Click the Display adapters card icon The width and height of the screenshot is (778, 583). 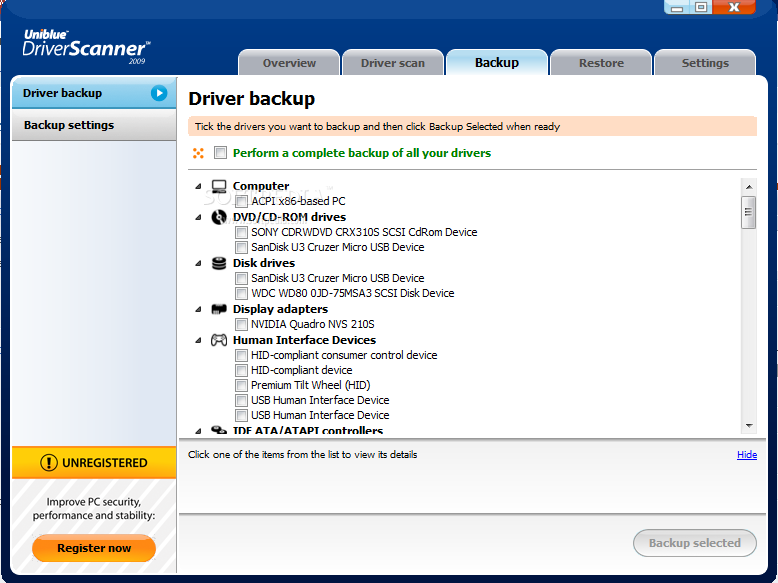coord(219,309)
